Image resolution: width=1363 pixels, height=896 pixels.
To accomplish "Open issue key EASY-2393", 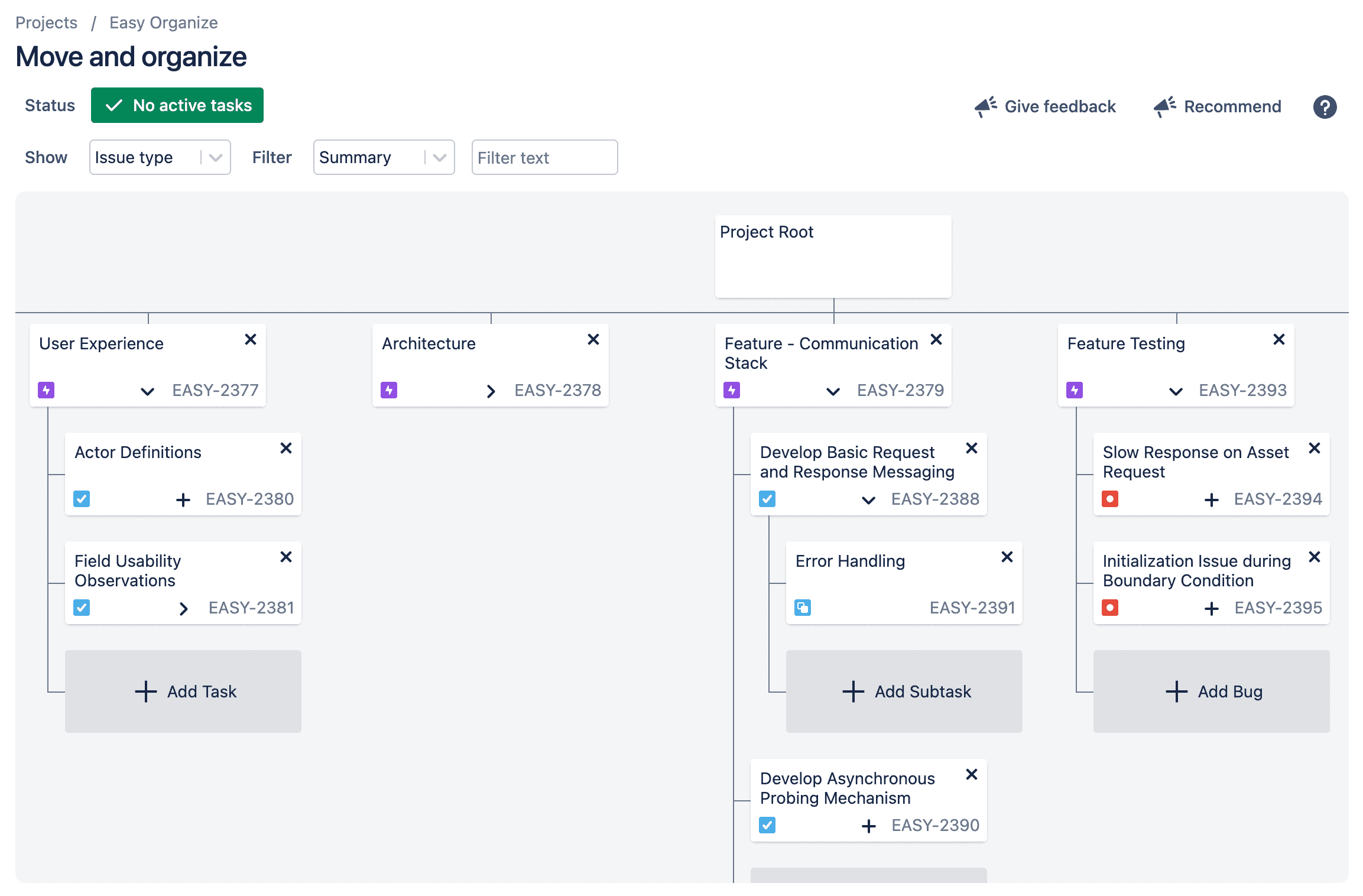I will [x=1242, y=390].
